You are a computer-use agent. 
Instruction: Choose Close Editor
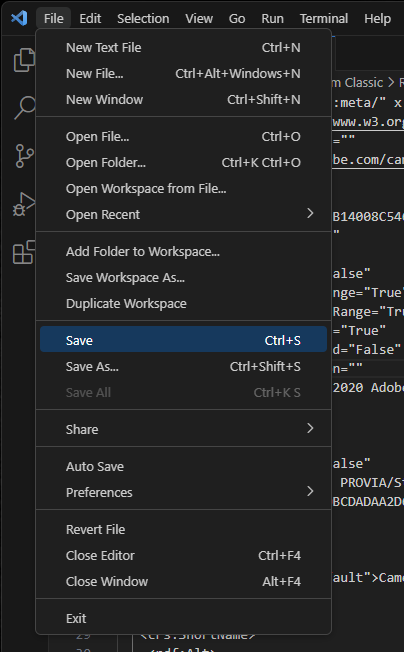(183, 556)
